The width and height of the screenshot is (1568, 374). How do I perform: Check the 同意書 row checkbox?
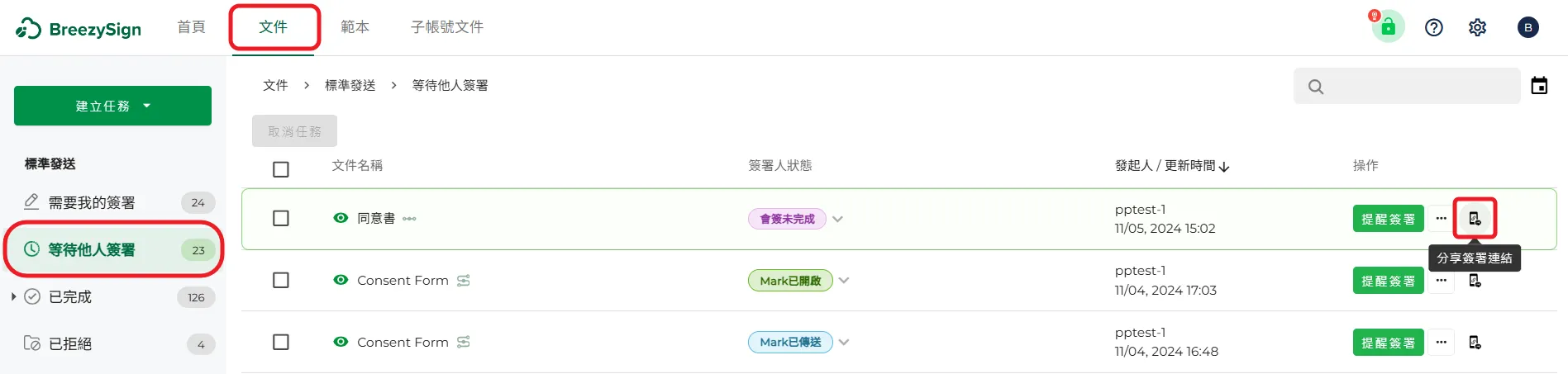click(x=281, y=219)
